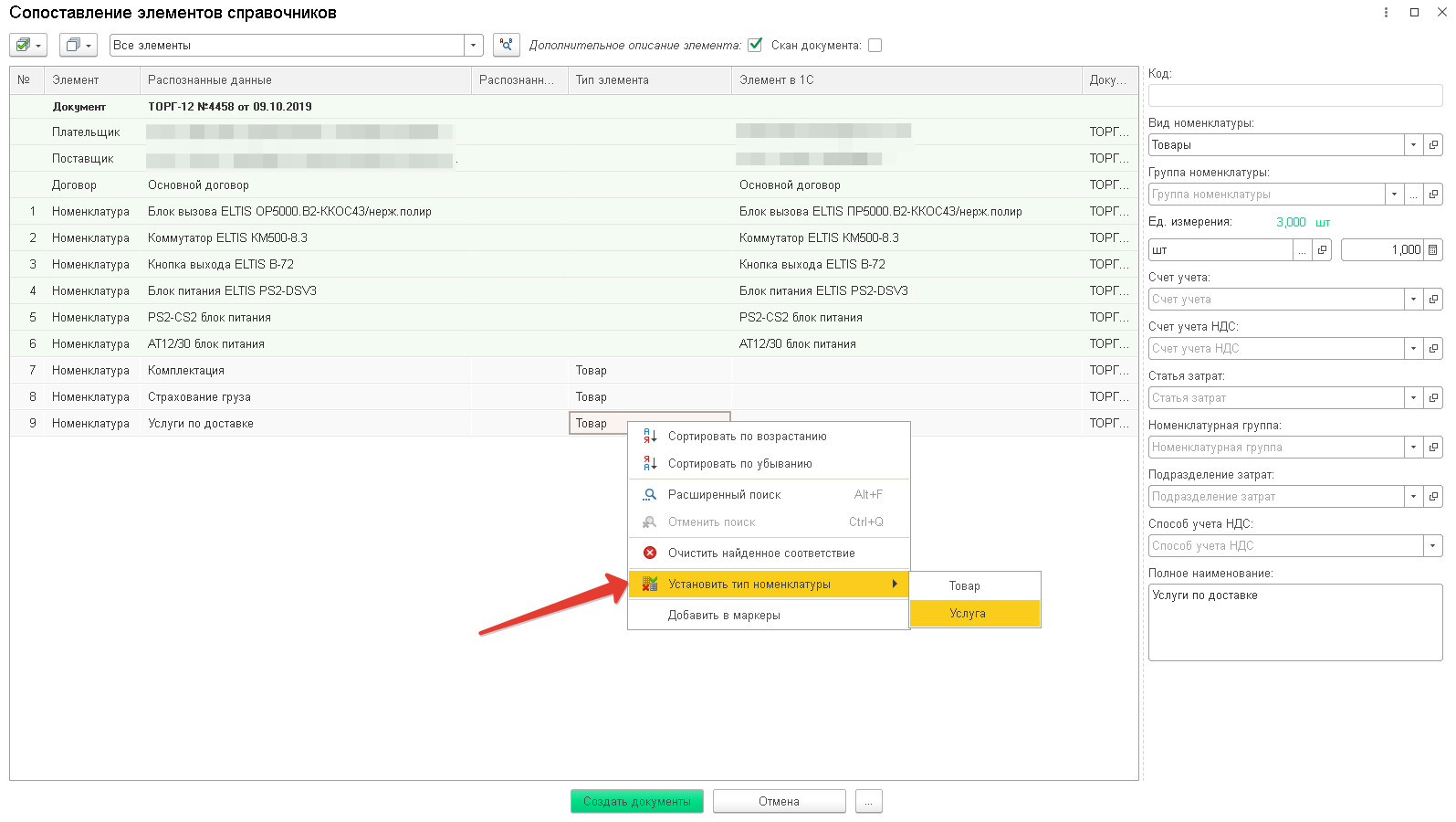Click the ellipsis button in Группа номенклатуры

[x=1413, y=195]
